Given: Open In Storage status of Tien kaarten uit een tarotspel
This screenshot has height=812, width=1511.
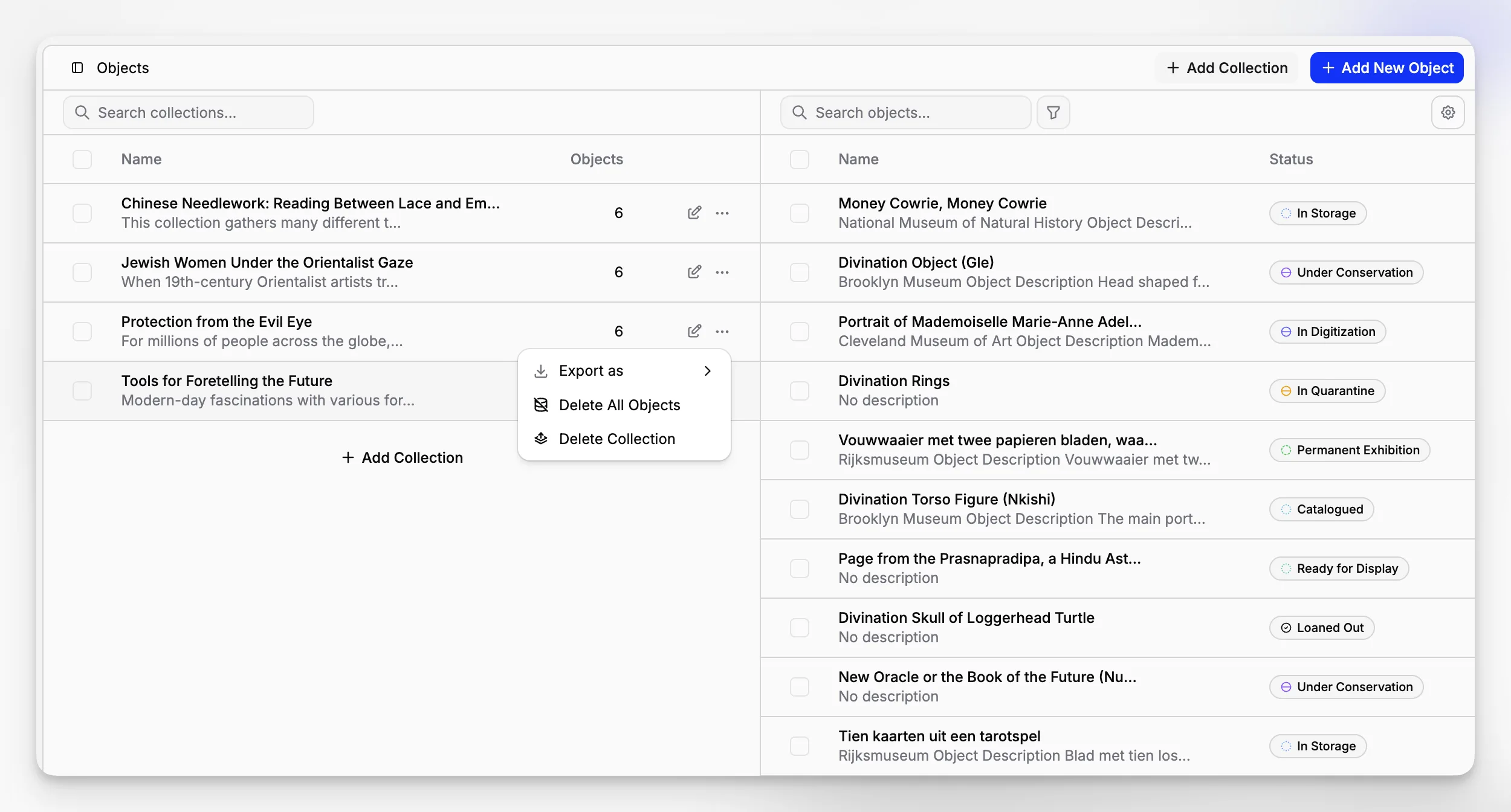Looking at the screenshot, I should [1318, 746].
